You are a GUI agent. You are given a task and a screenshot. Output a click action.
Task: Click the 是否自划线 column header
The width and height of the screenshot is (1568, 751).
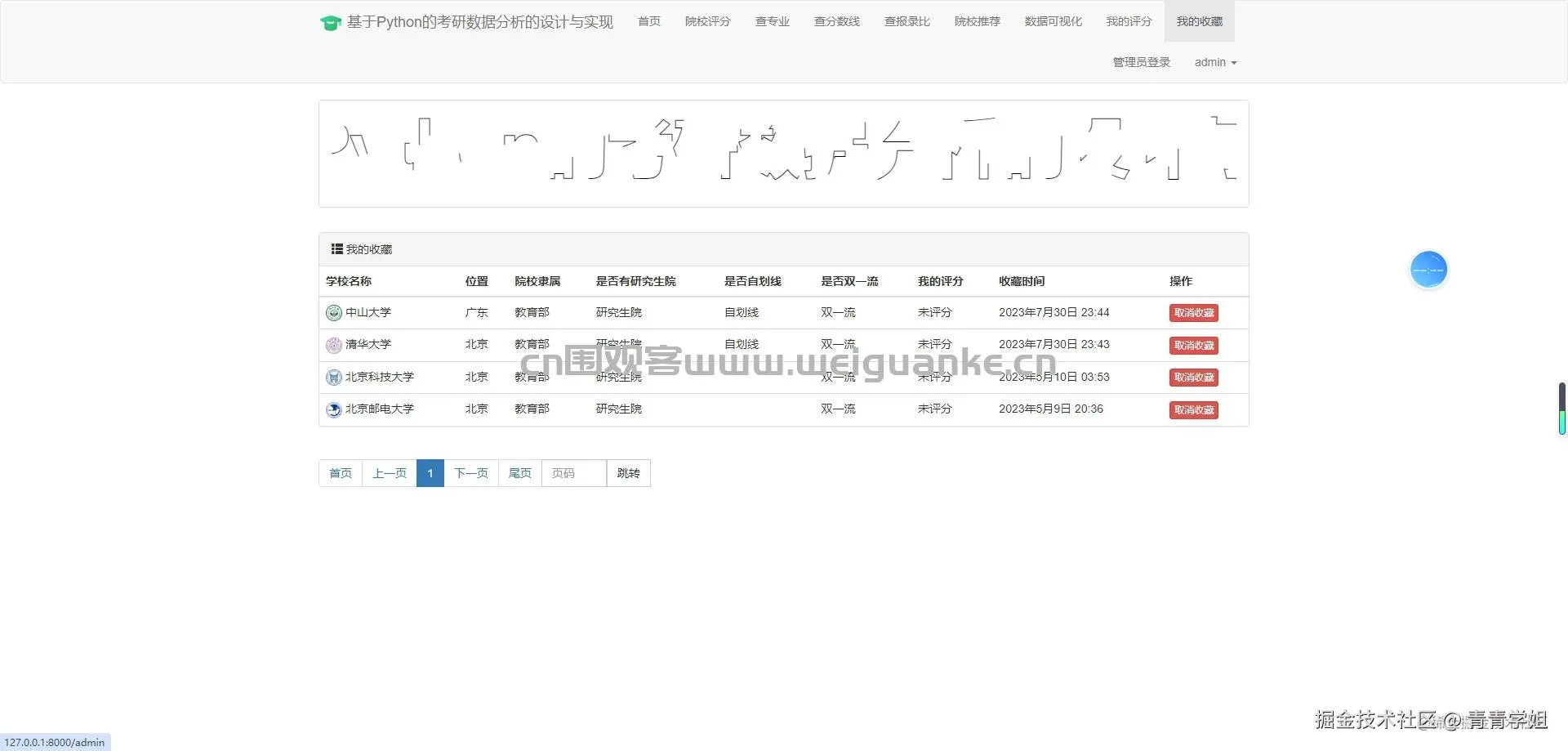coord(753,281)
